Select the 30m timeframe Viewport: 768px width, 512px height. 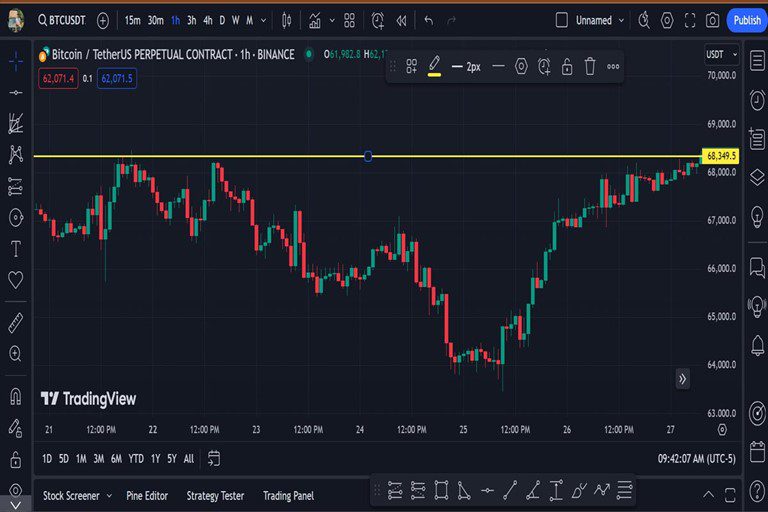(x=156, y=20)
